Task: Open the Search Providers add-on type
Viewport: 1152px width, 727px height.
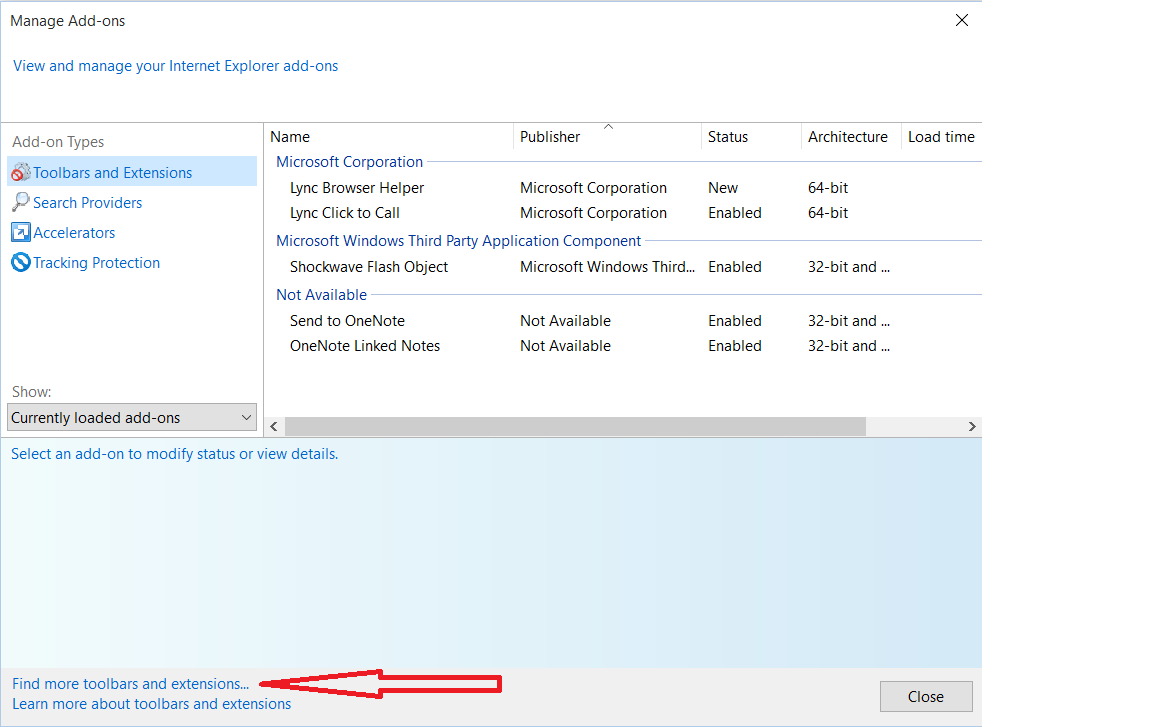Action: click(x=87, y=203)
